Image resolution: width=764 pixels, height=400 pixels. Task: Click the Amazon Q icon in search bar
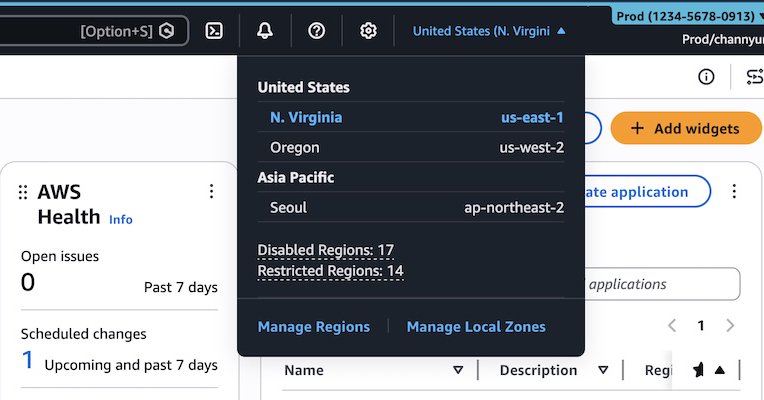(x=167, y=31)
